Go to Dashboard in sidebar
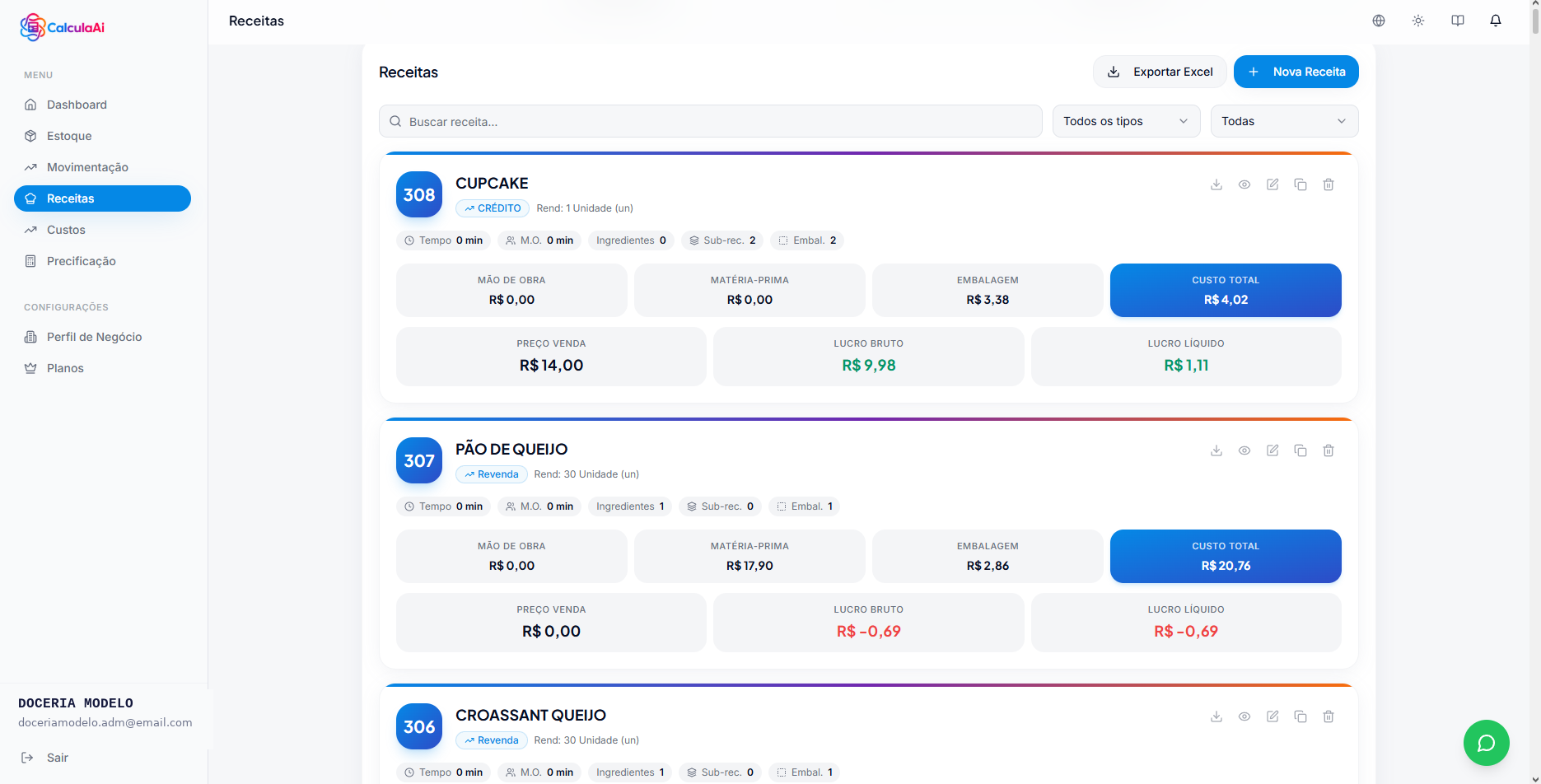 102,105
